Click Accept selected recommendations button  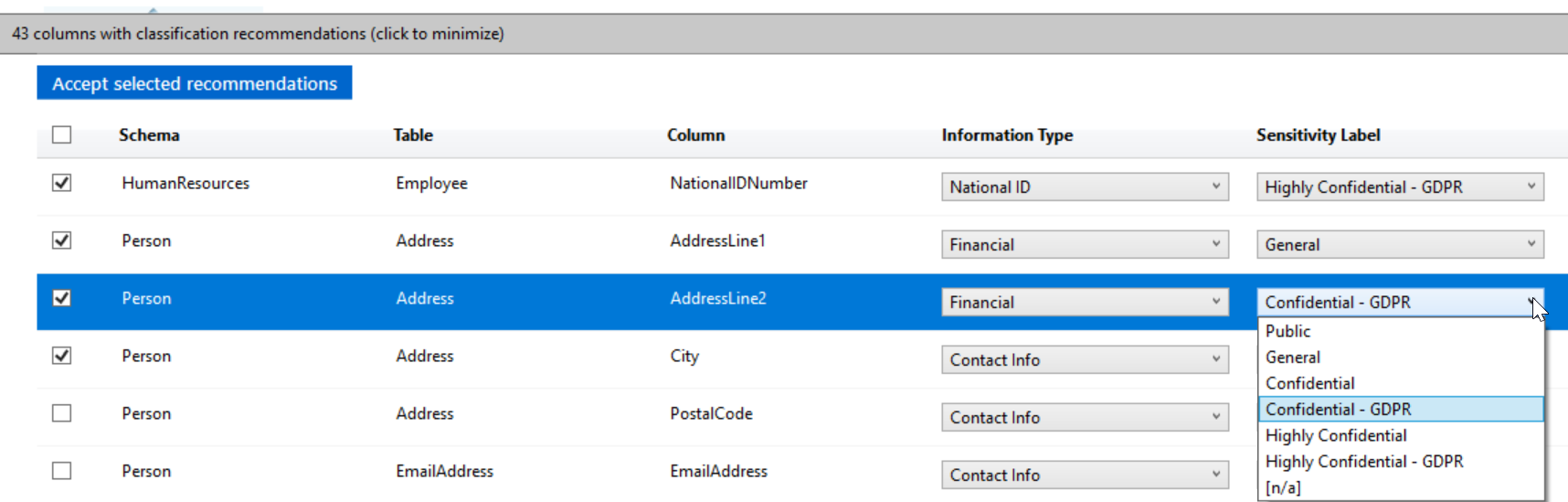[x=195, y=83]
